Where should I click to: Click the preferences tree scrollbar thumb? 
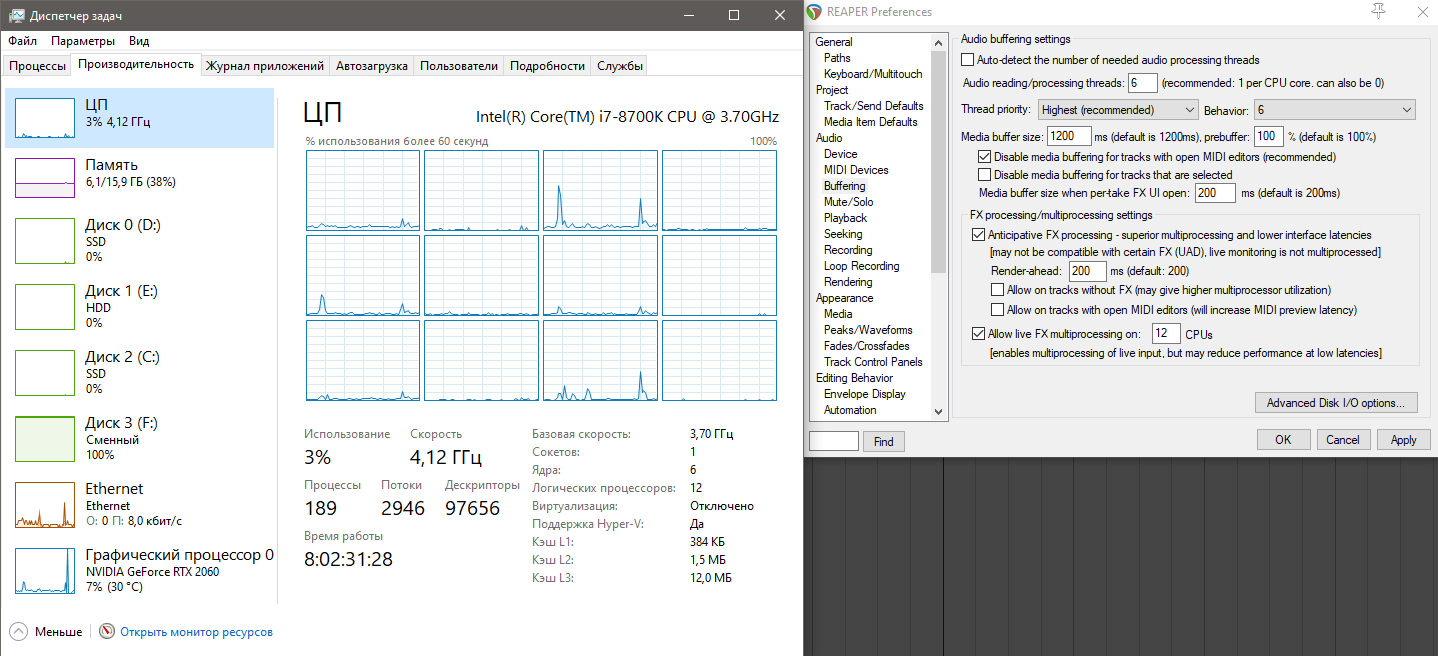pos(938,161)
